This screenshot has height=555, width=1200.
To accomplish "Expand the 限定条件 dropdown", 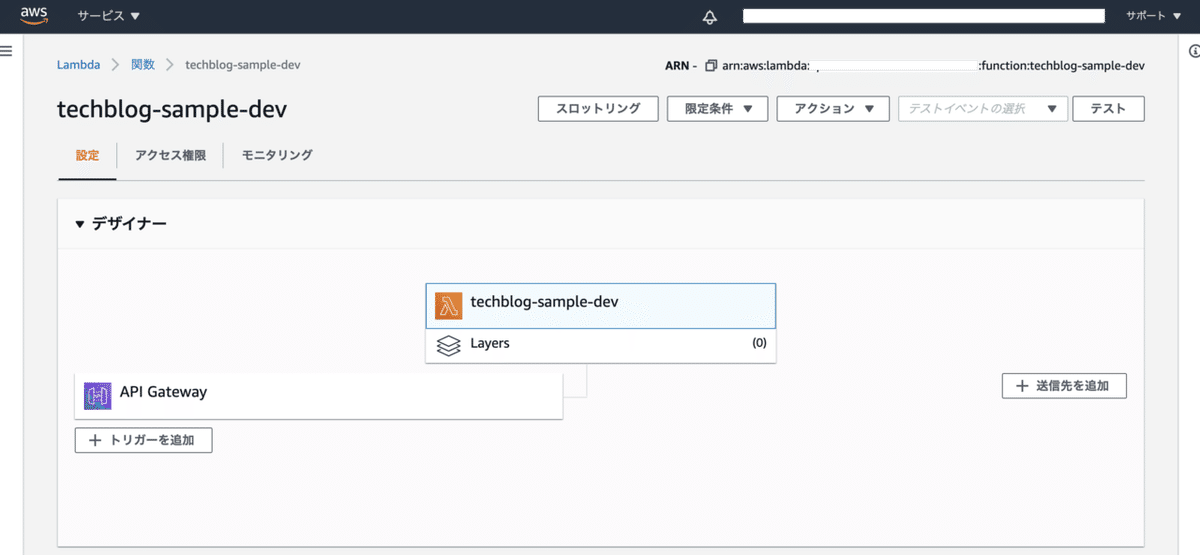I will 717,109.
